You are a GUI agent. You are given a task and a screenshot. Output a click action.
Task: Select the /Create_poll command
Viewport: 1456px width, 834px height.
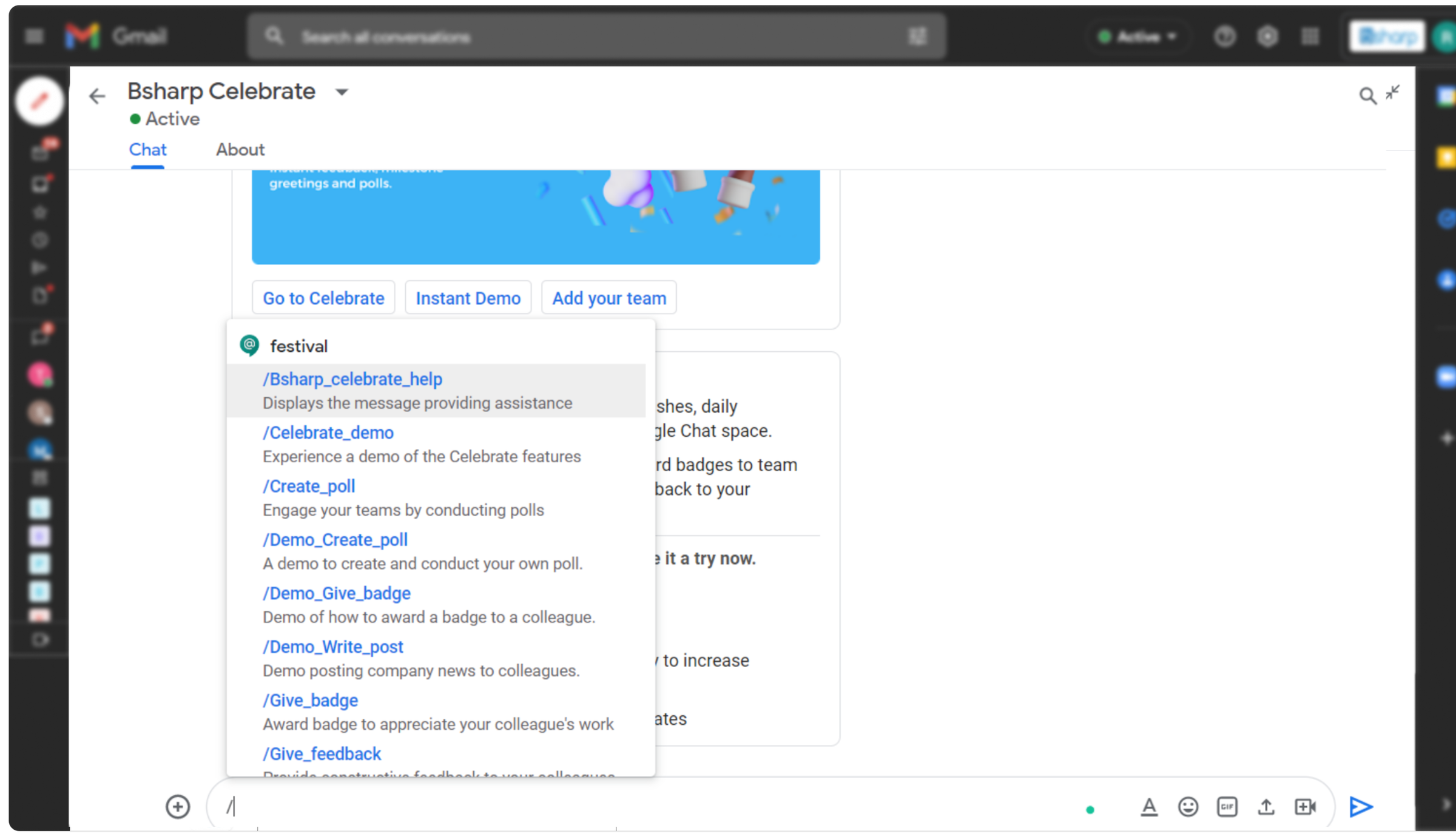pos(436,497)
